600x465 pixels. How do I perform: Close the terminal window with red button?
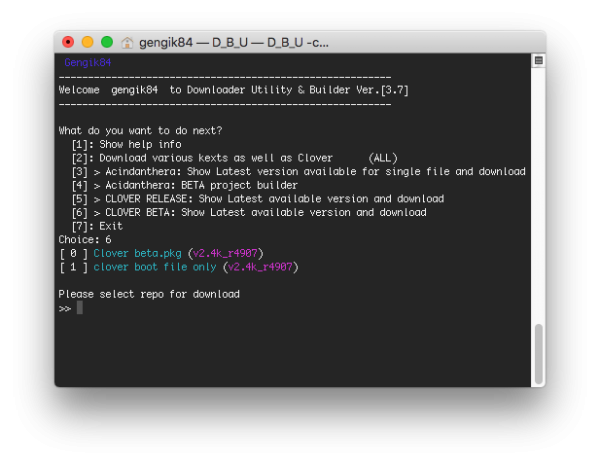click(x=68, y=42)
